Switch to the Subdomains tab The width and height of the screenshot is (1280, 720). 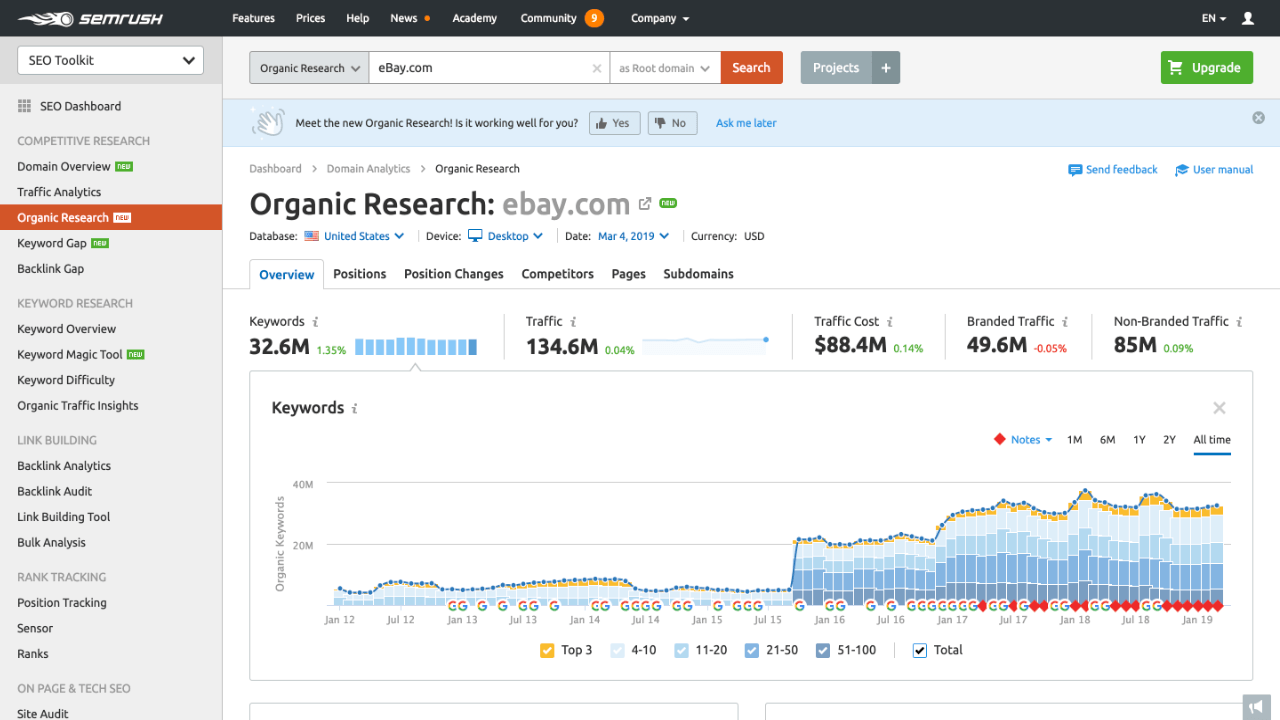pos(698,274)
